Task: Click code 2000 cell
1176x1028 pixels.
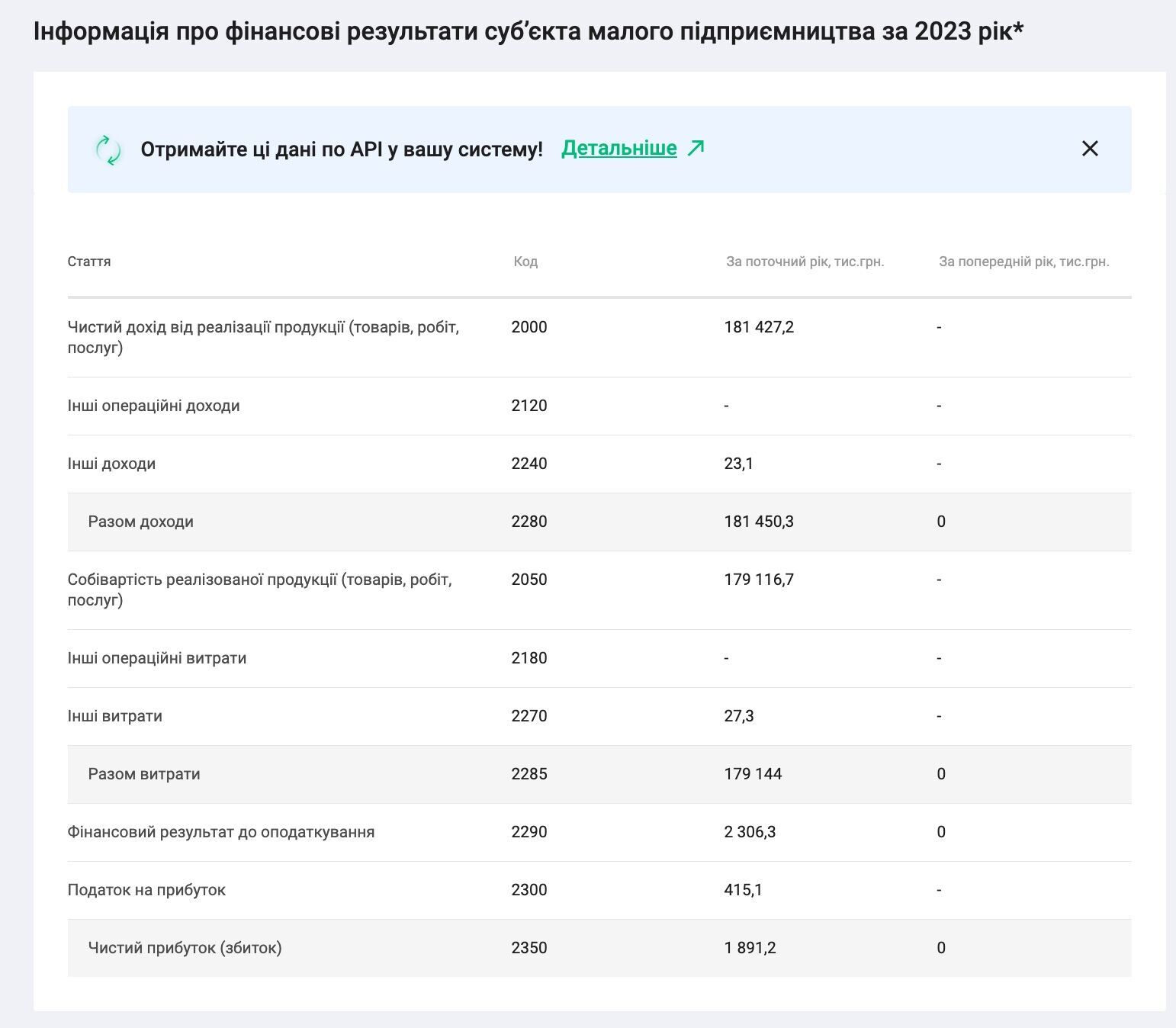Action: tap(529, 327)
